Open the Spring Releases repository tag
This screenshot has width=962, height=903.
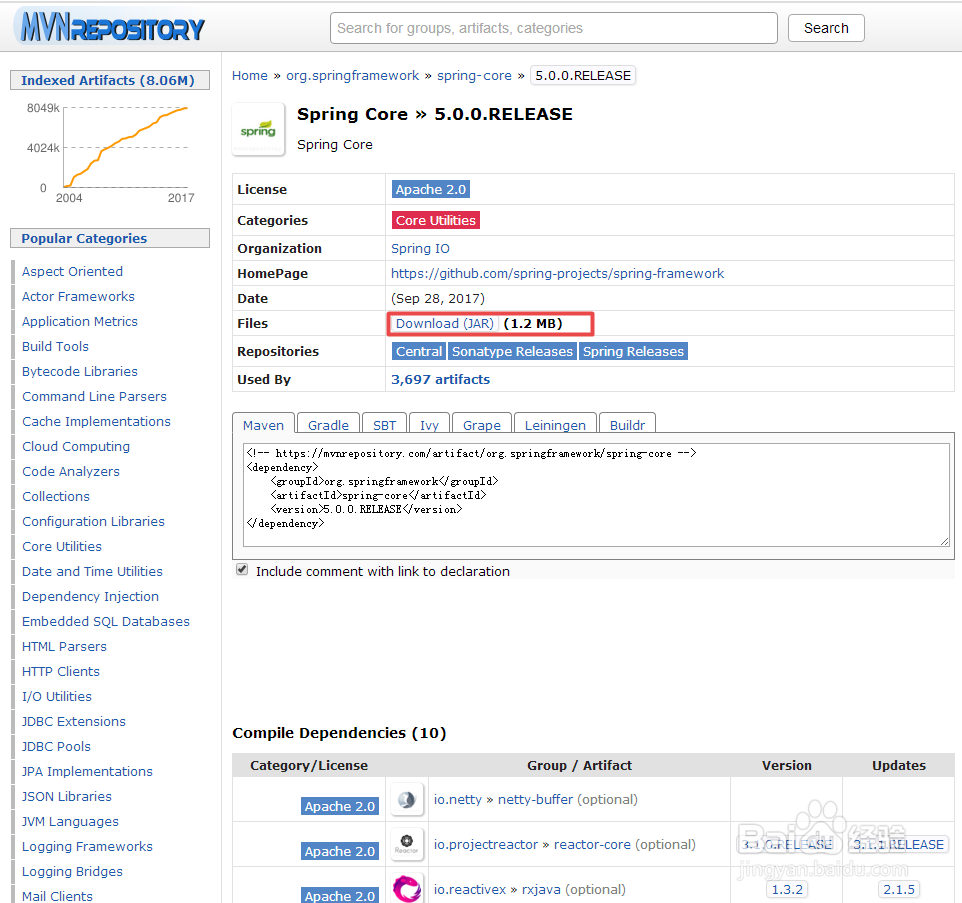(x=633, y=352)
